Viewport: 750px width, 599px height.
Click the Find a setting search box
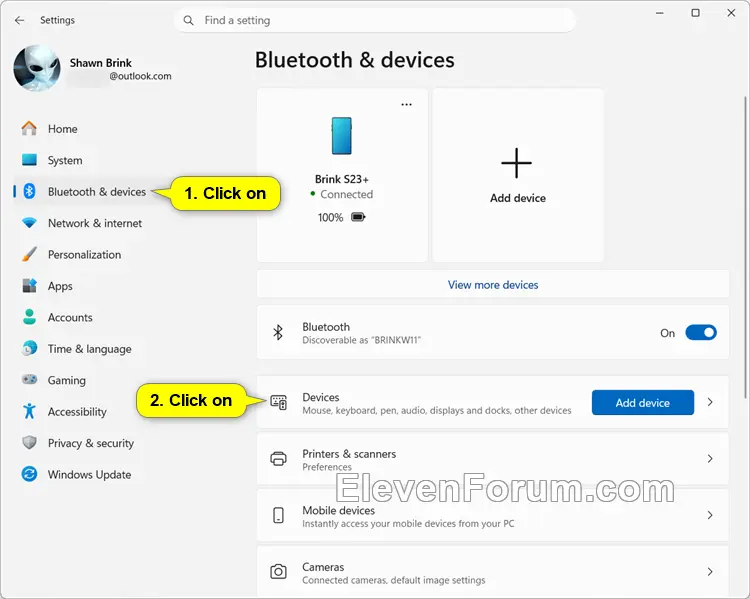click(x=375, y=21)
